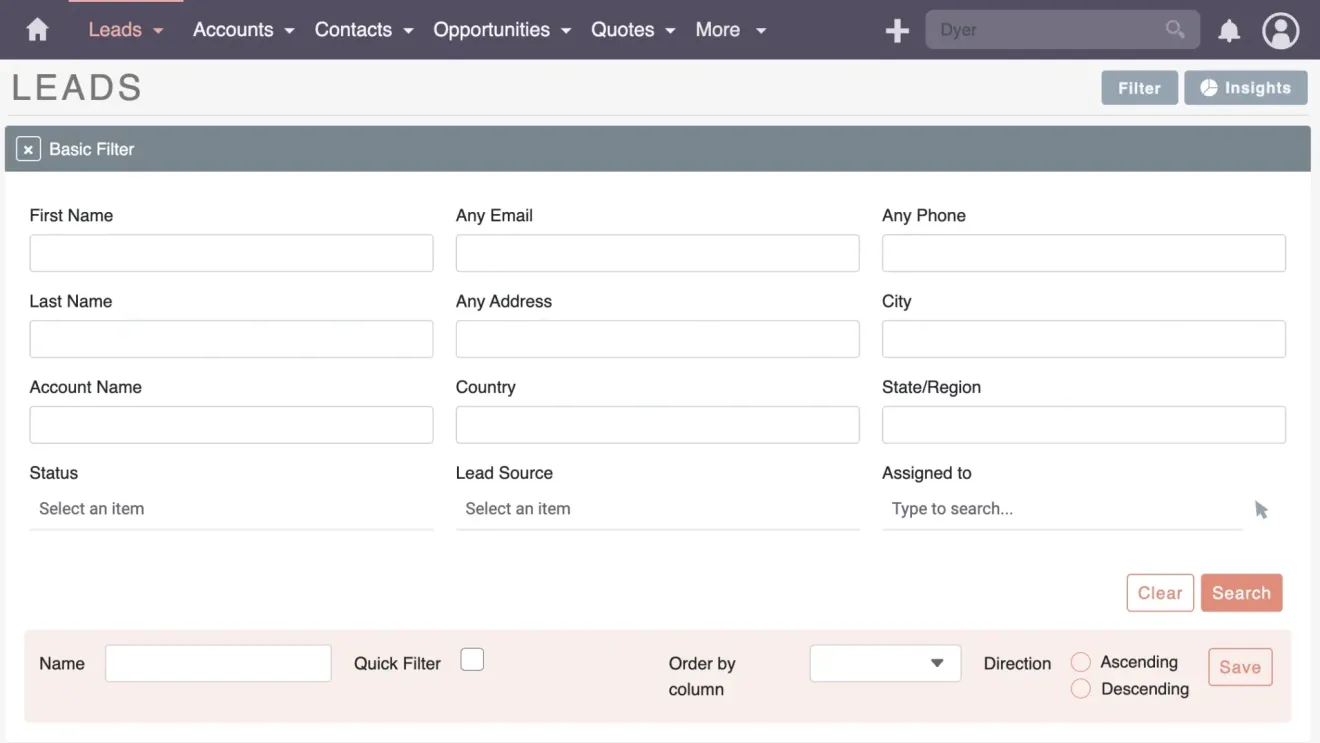Close the Basic Filter panel
Screen dimensions: 1320x743
(28, 148)
